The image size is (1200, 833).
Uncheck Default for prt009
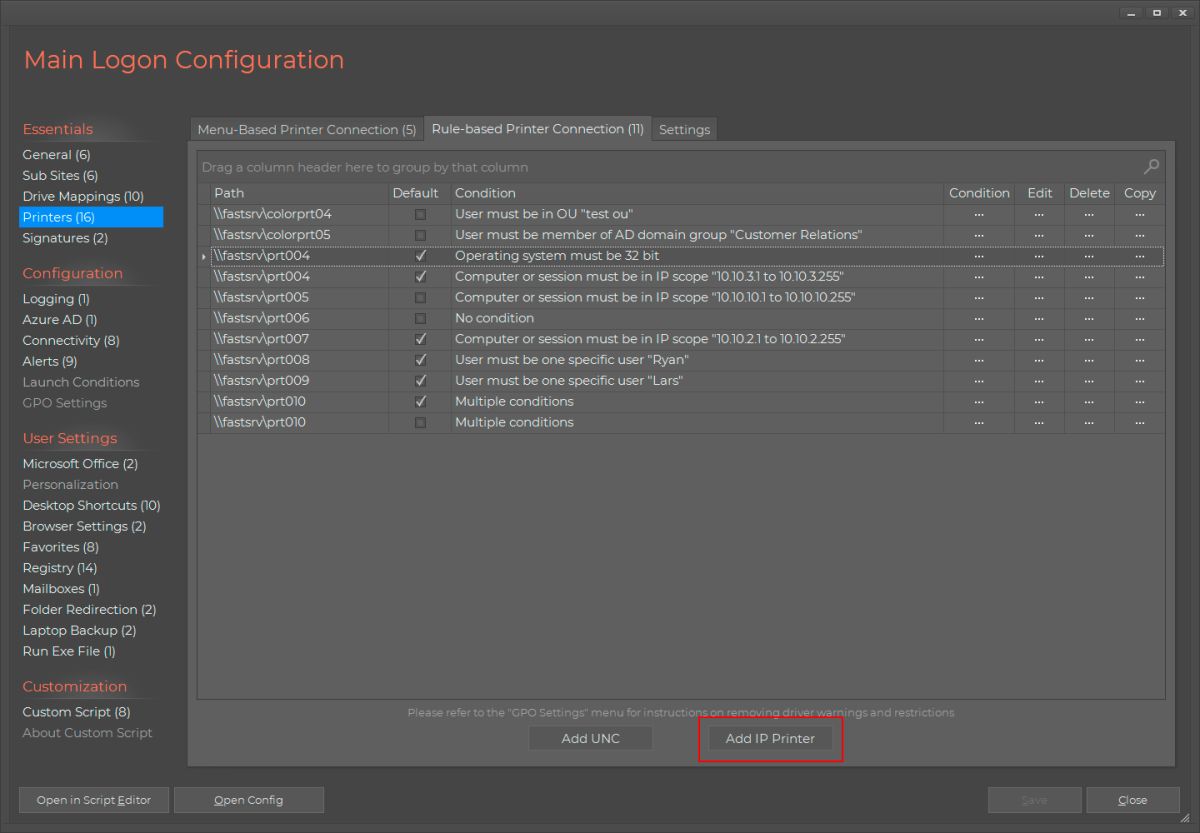point(420,381)
